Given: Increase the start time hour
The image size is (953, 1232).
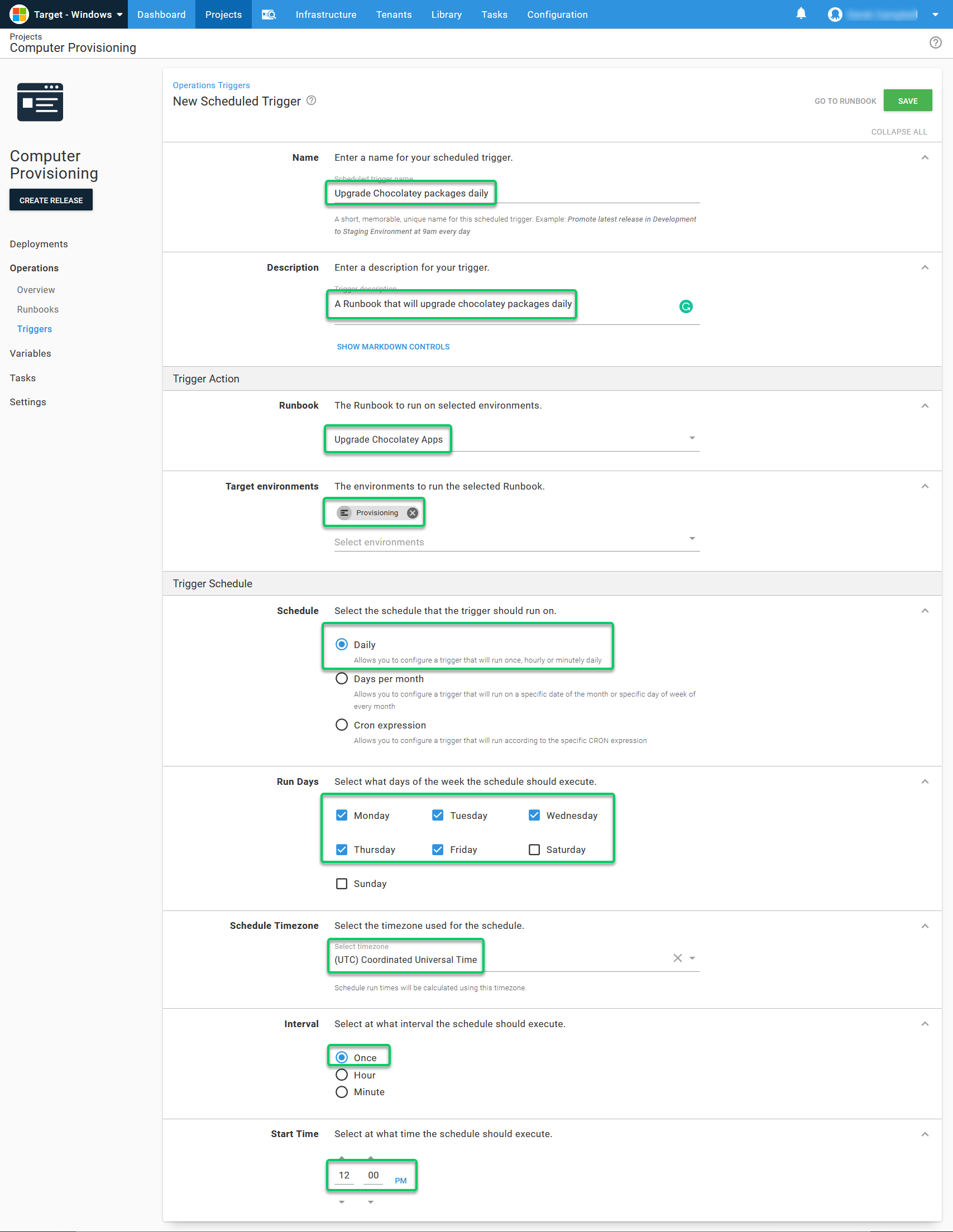Looking at the screenshot, I should [341, 1157].
